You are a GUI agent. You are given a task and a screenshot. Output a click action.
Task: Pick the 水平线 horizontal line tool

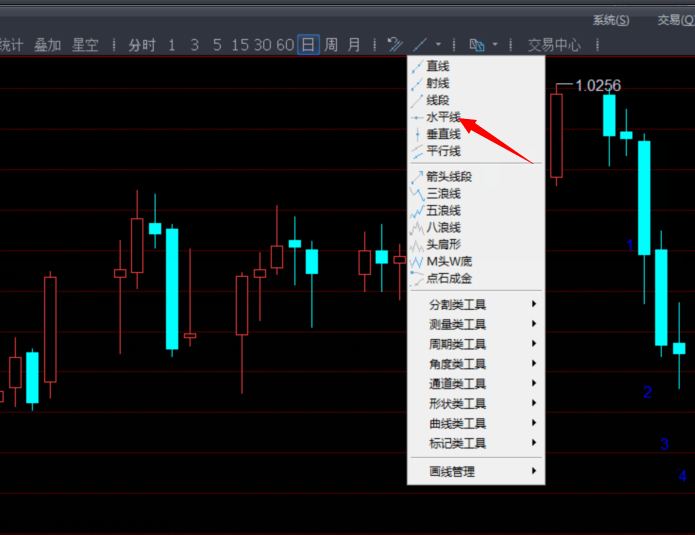click(443, 117)
